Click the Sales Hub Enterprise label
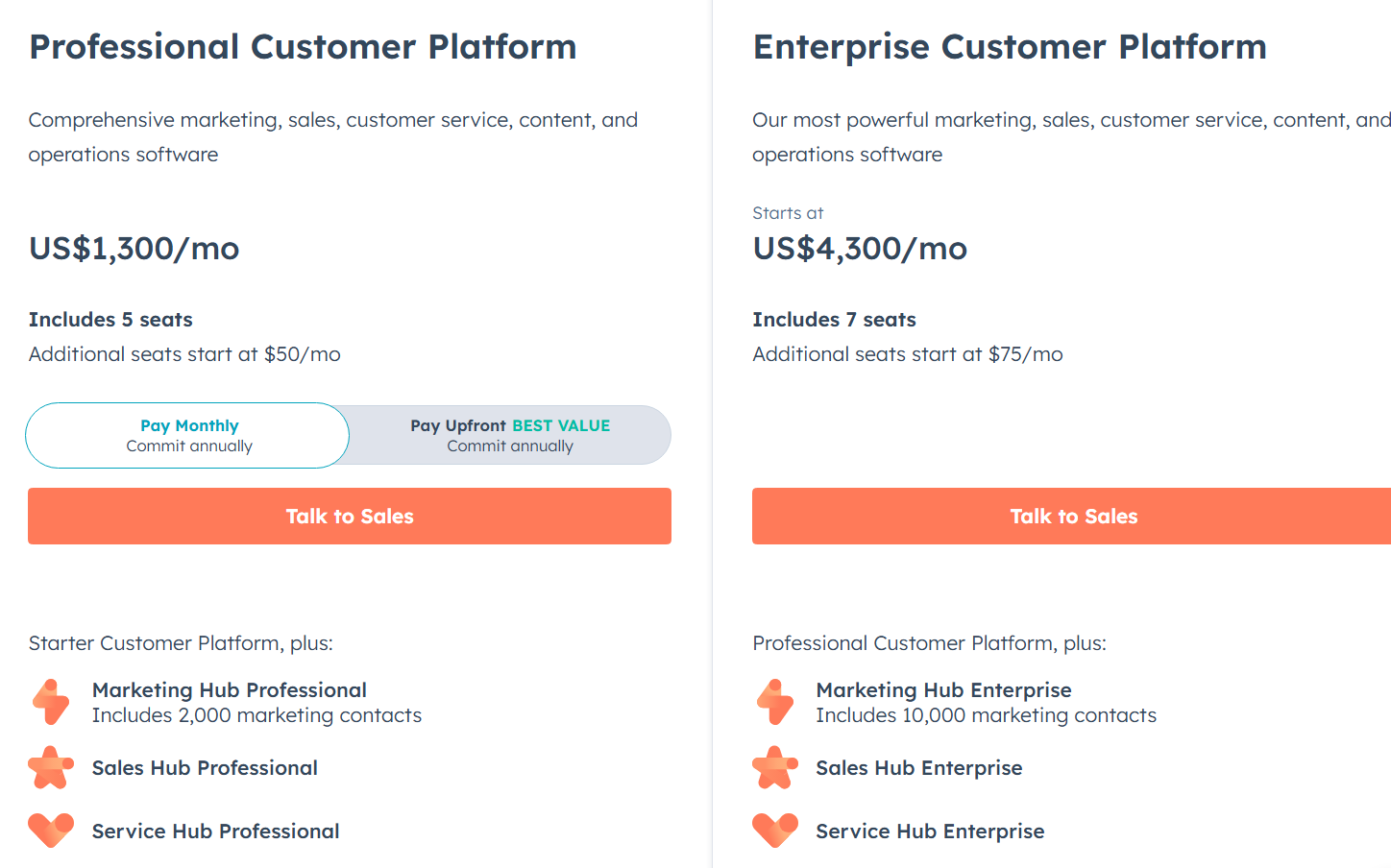The width and height of the screenshot is (1391, 868). pos(918,768)
